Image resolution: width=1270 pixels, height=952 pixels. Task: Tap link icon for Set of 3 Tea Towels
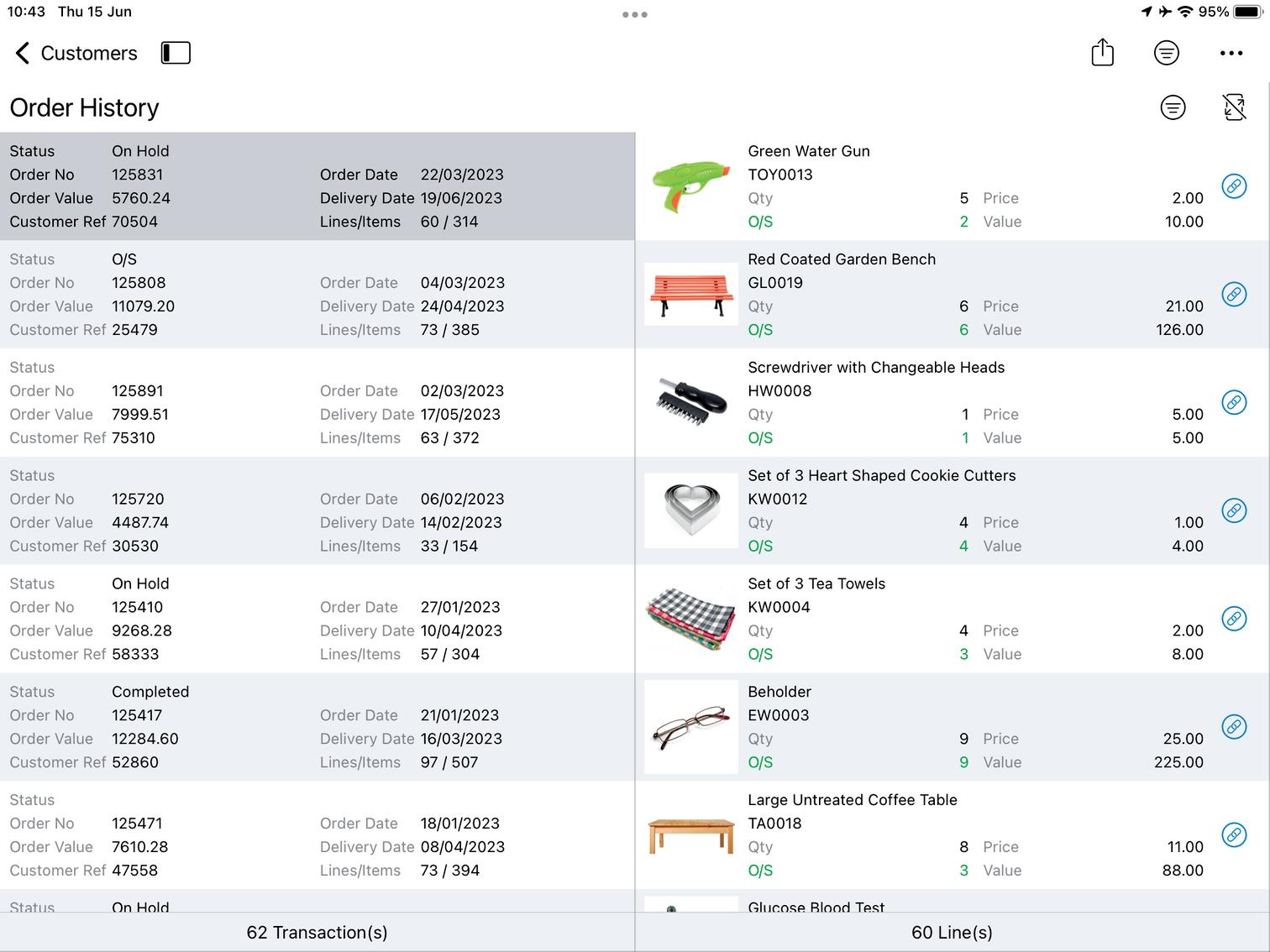(x=1233, y=619)
